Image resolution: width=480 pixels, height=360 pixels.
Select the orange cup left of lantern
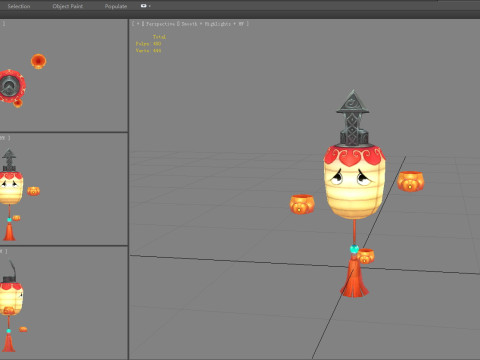(302, 204)
